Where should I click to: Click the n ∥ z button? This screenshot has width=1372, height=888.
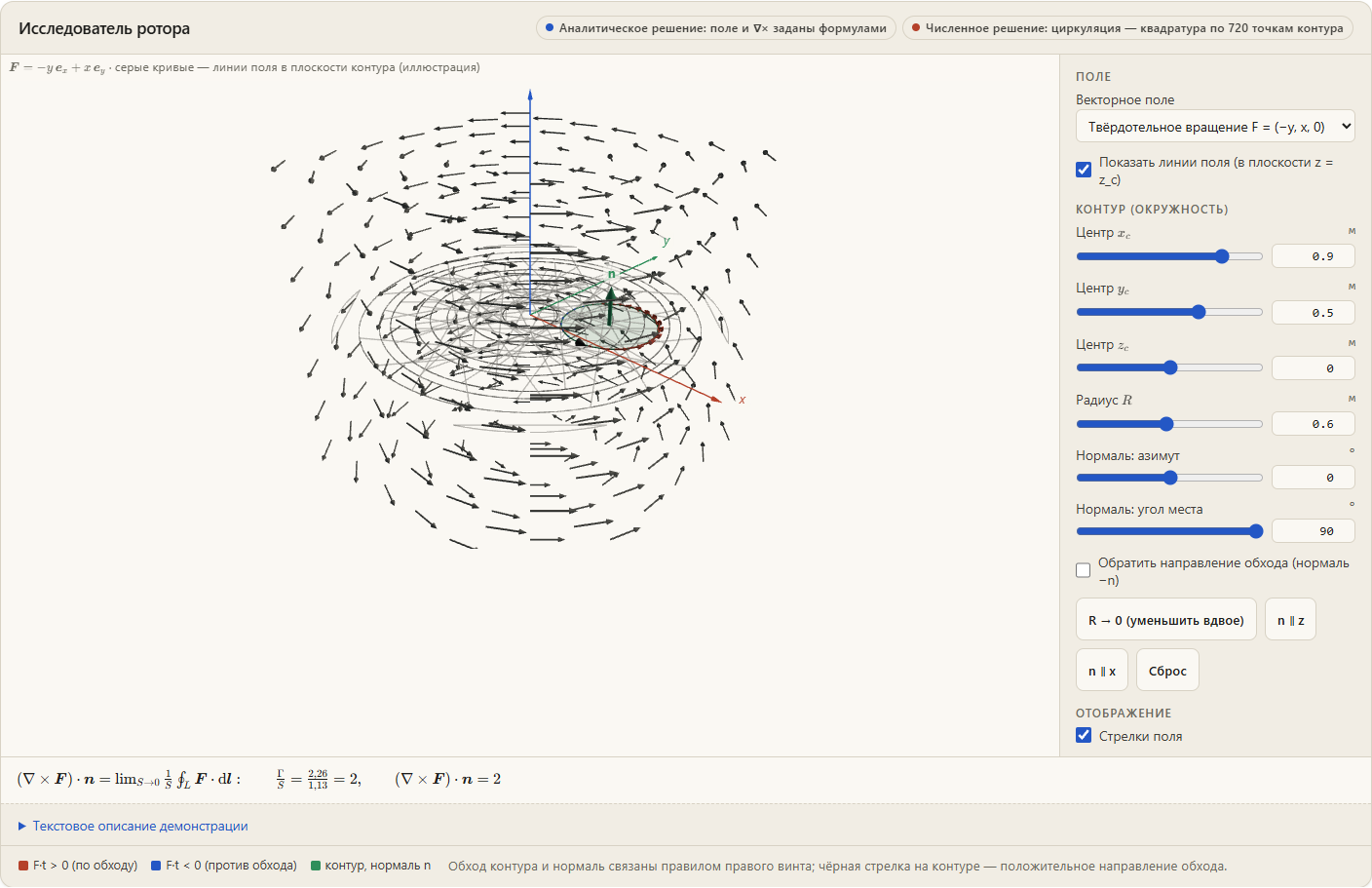1291,620
